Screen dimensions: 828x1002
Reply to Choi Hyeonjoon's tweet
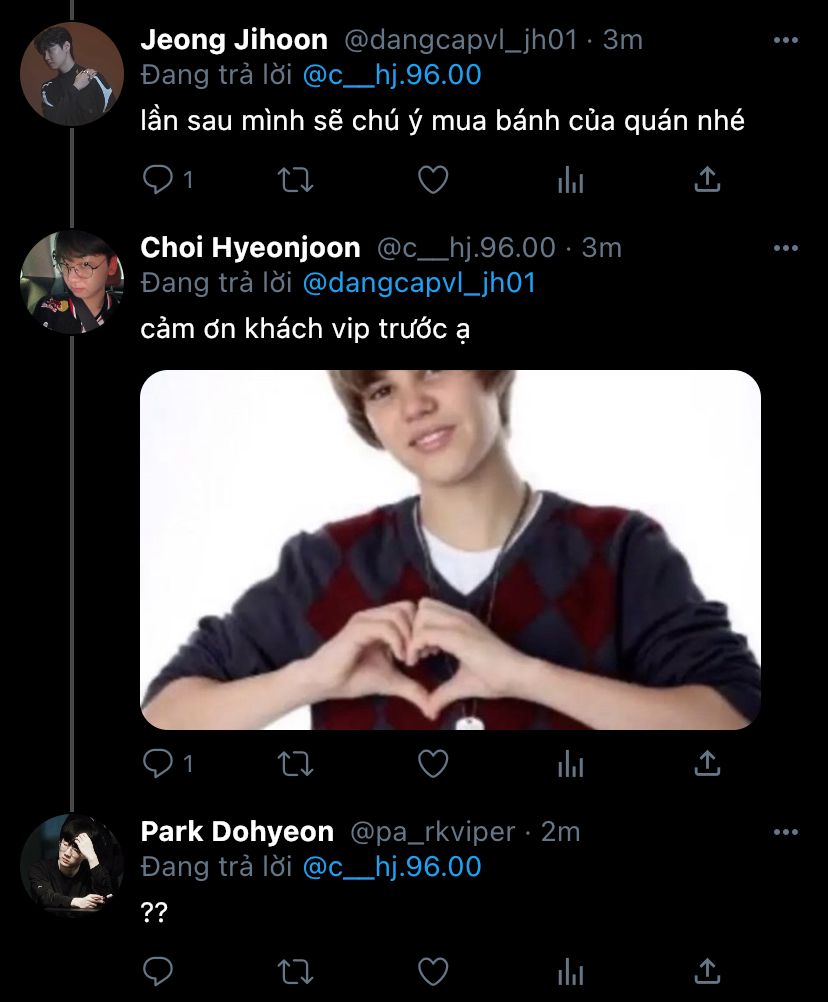point(158,765)
